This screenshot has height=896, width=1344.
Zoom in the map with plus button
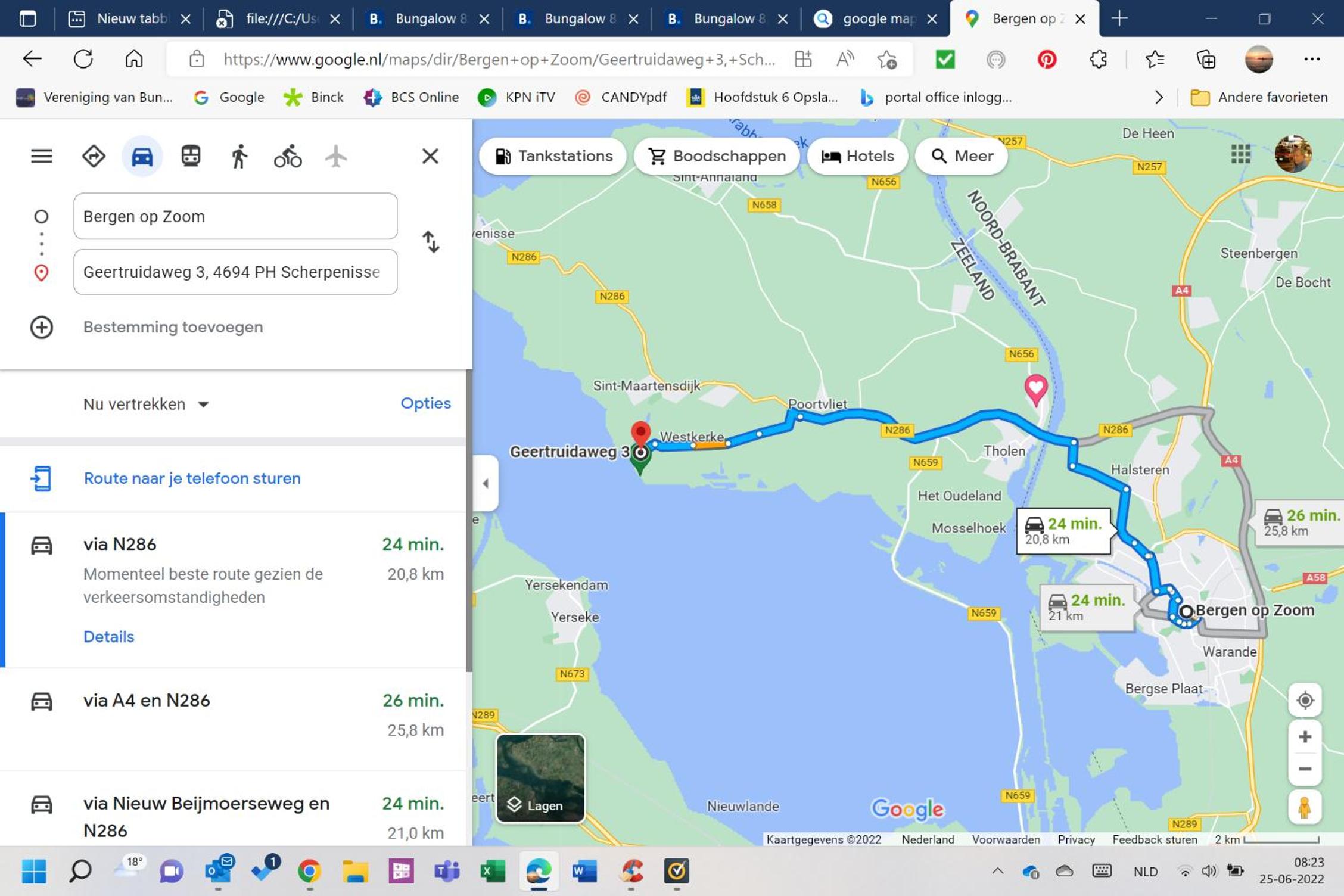(x=1305, y=737)
